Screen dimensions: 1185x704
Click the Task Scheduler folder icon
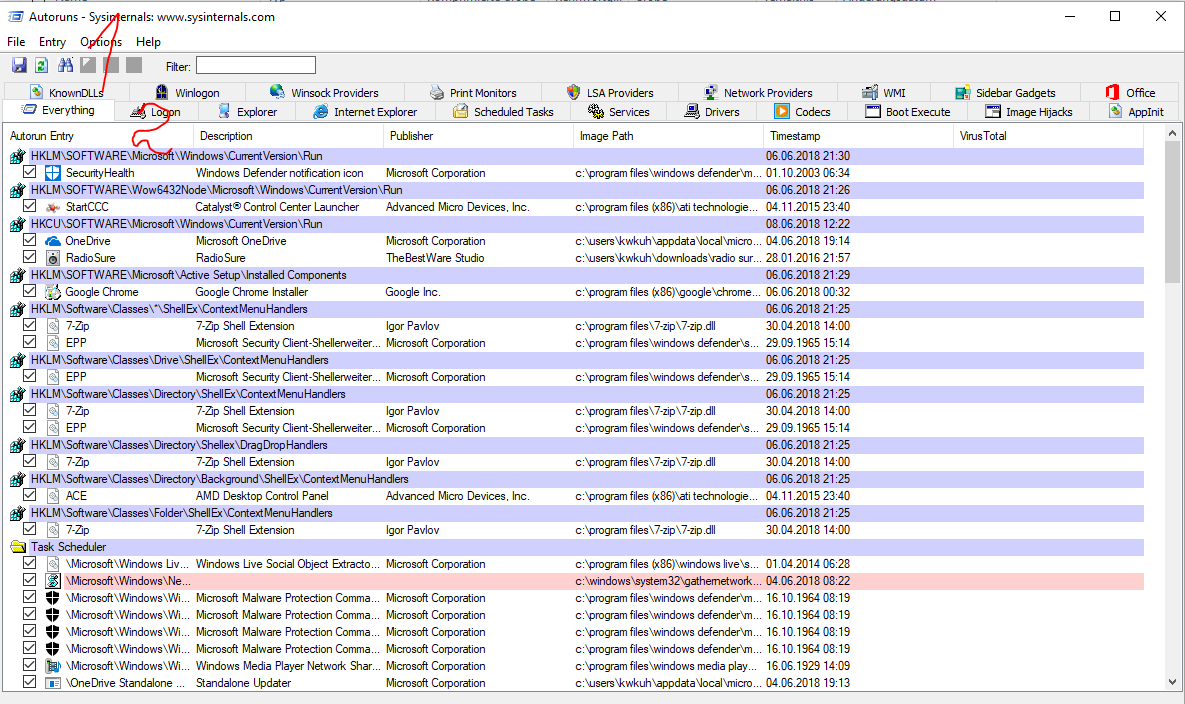[18, 547]
